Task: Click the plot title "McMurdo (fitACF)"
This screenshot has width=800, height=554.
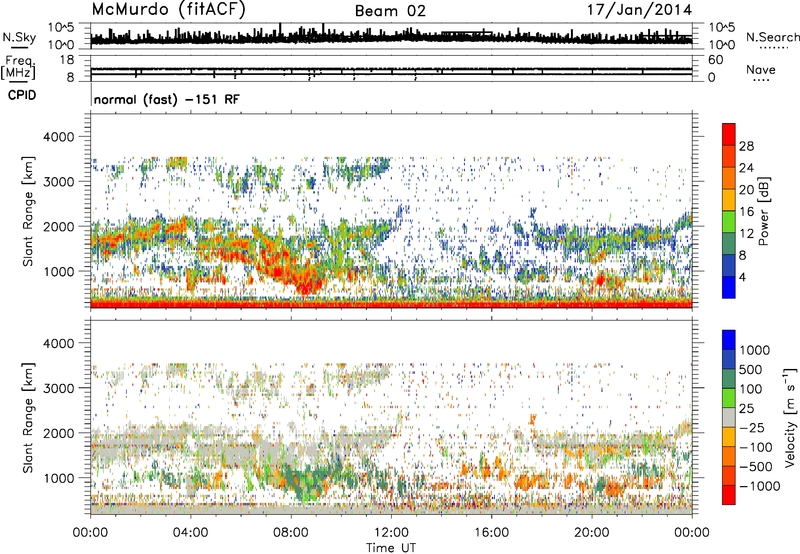Action: coord(168,9)
